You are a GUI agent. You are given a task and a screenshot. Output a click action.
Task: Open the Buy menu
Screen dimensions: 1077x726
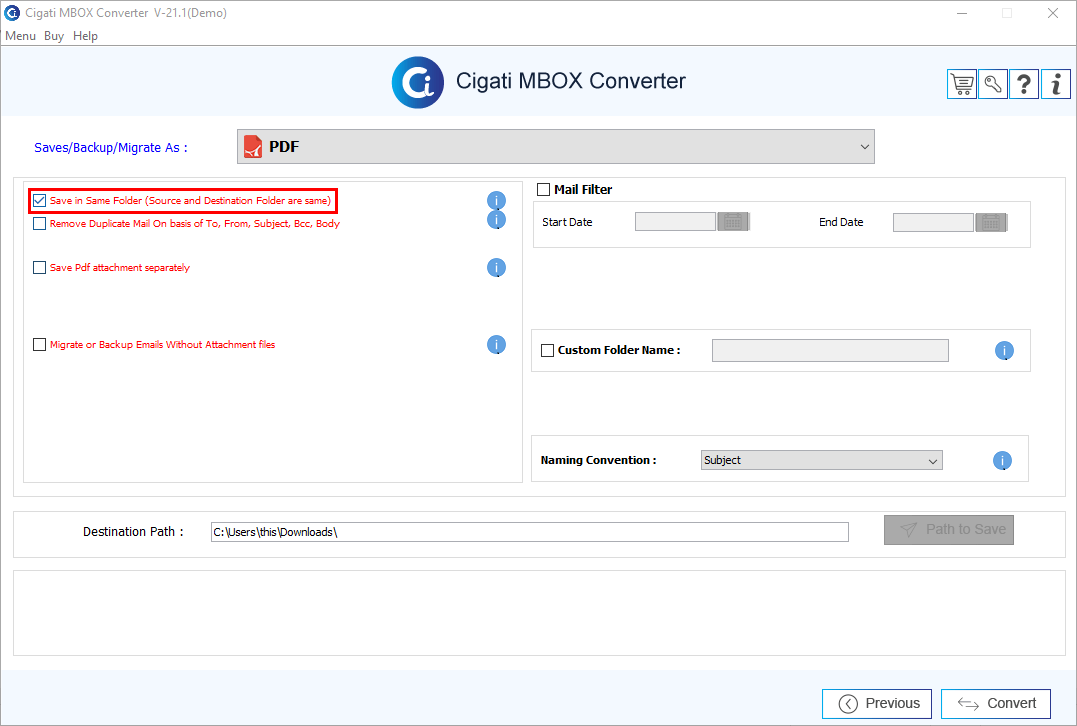(54, 36)
